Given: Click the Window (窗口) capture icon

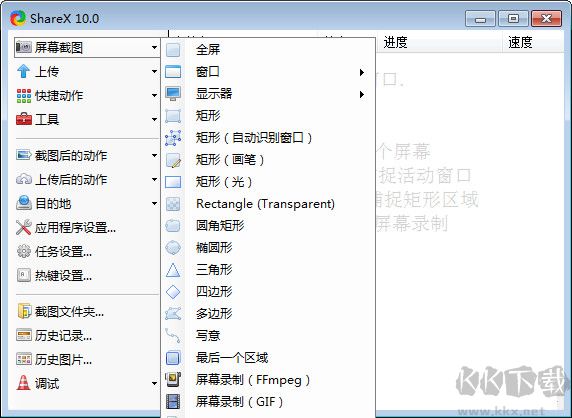Looking at the screenshot, I should (x=173, y=71).
